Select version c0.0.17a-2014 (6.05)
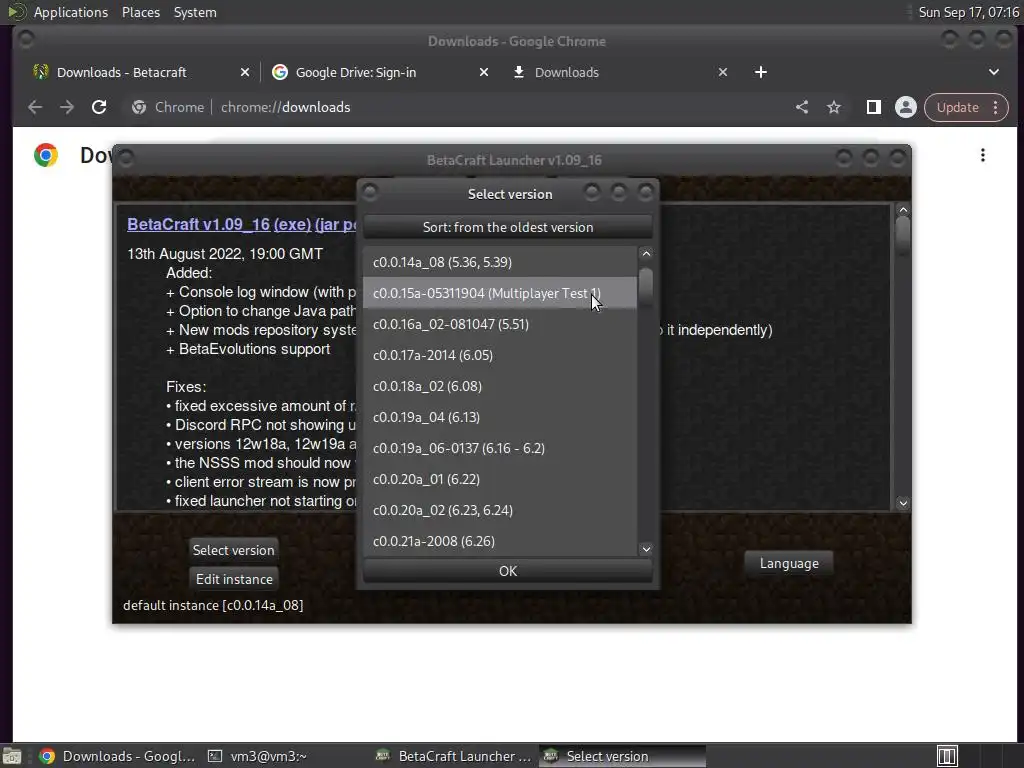Screen dimensions: 1024x768 pos(500,355)
